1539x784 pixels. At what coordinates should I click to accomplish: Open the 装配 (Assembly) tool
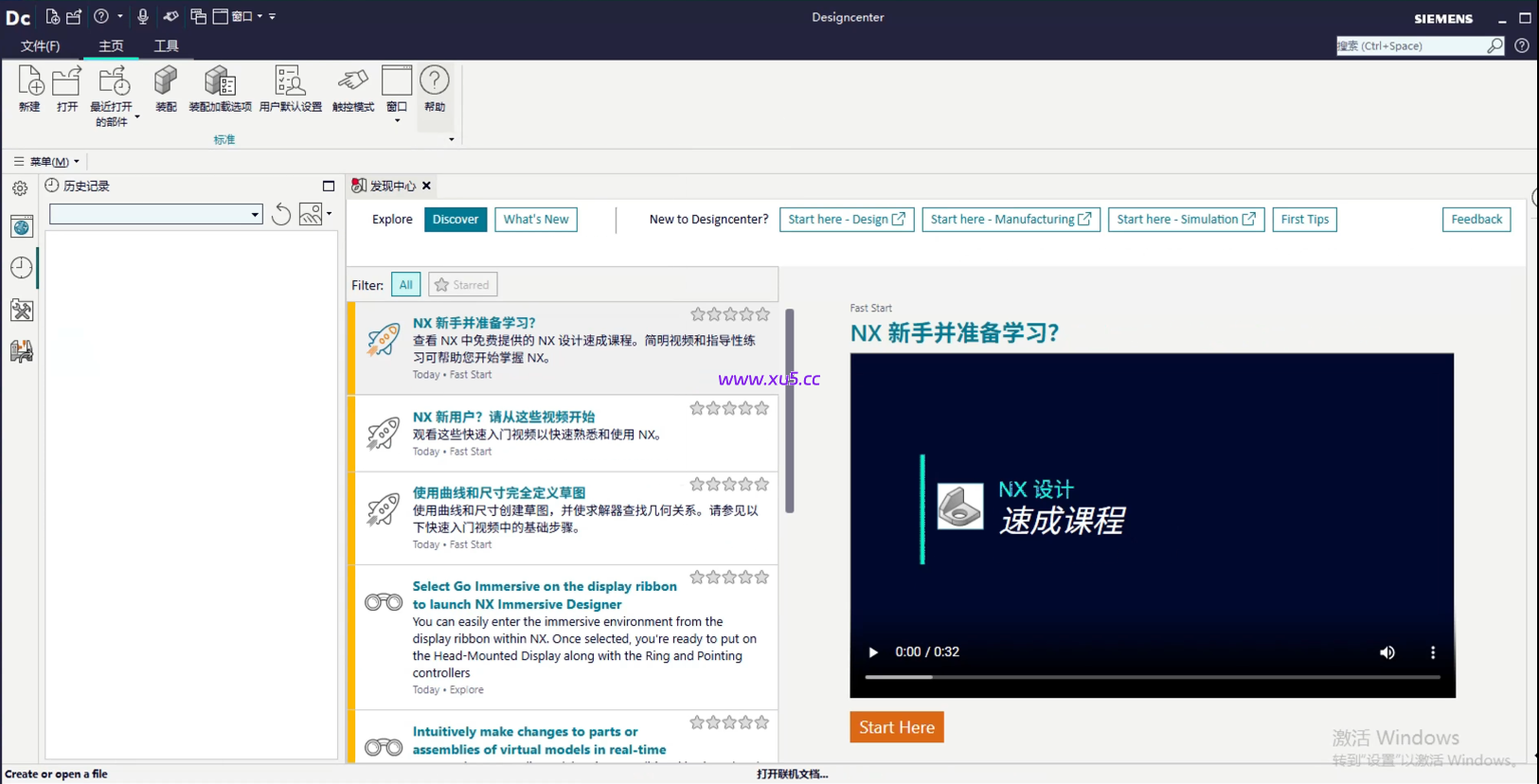pyautogui.click(x=166, y=83)
